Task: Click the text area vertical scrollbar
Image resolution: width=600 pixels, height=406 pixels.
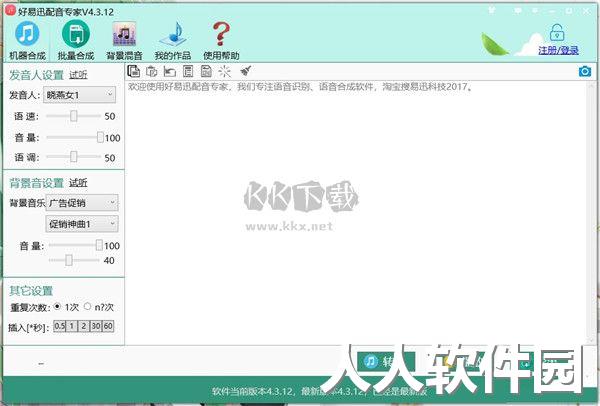Action: point(592,213)
